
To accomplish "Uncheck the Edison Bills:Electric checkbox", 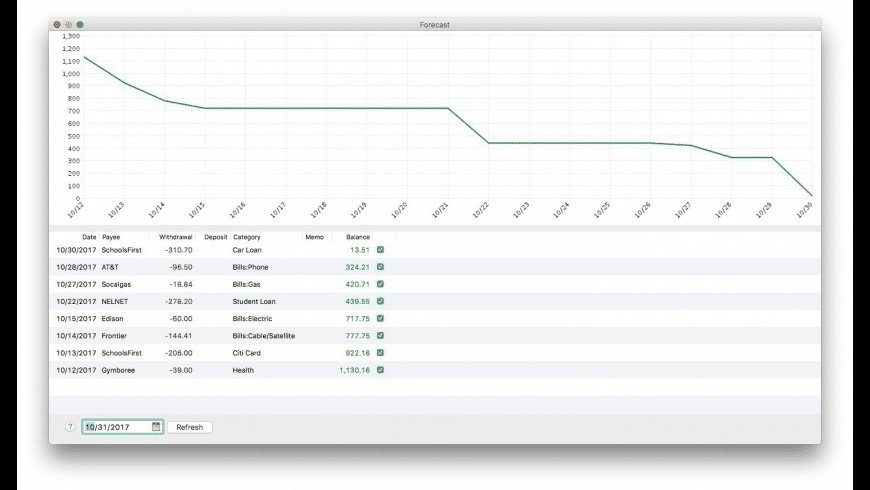I will pos(380,318).
